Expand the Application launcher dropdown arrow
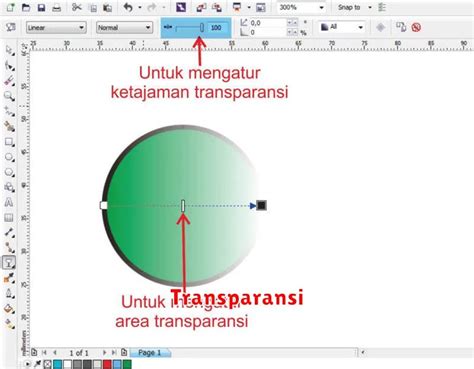Screen dimensions: 474x369 (249, 7)
